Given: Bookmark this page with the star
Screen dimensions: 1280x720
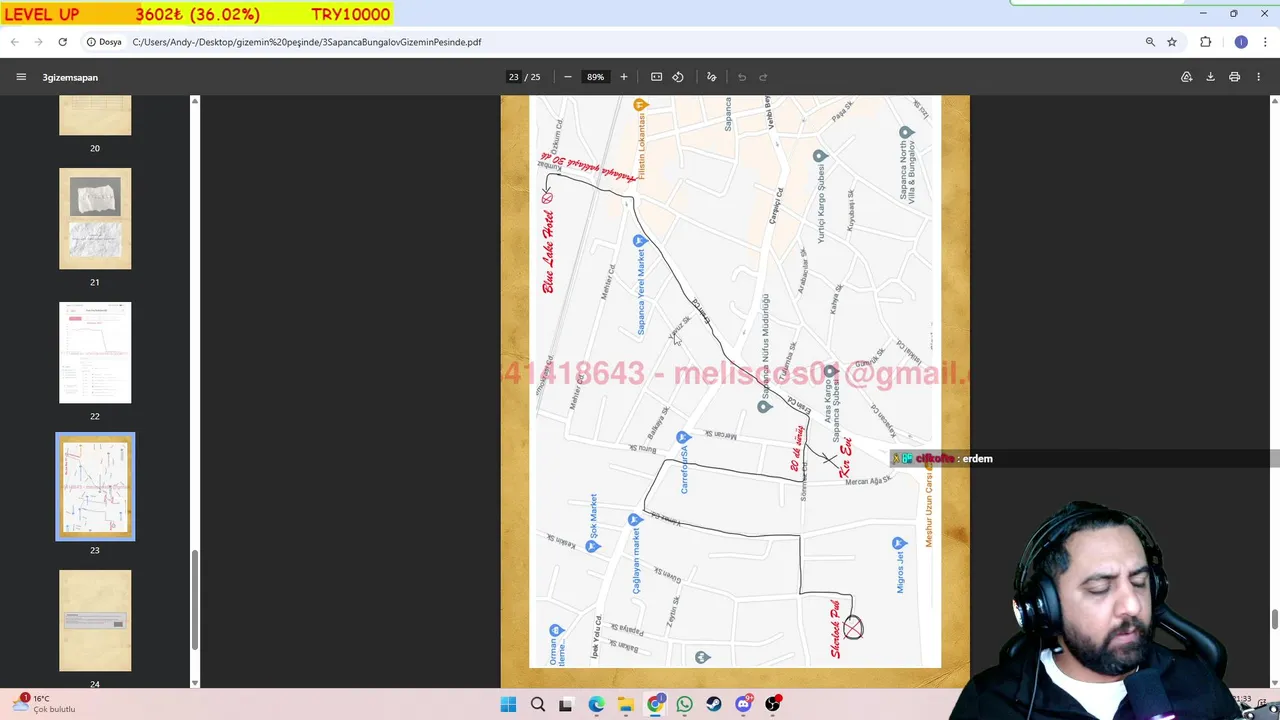Looking at the screenshot, I should pos(1172,42).
